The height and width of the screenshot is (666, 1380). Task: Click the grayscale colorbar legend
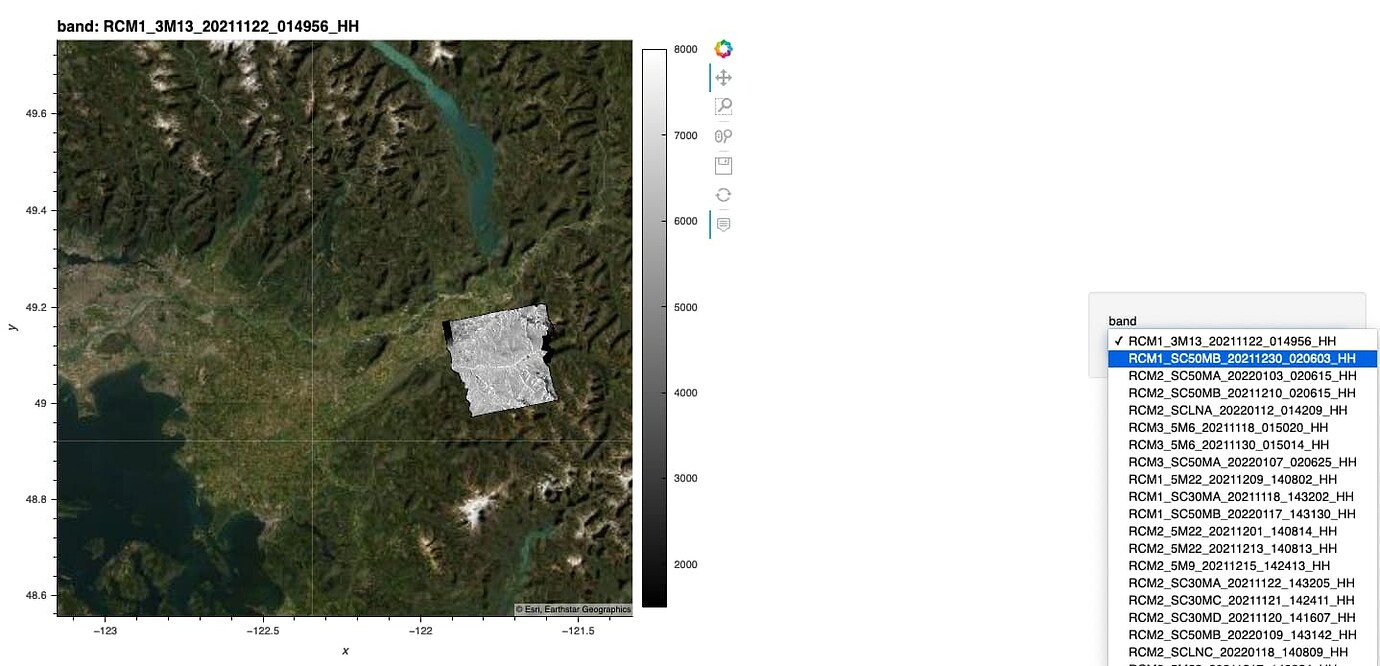tap(654, 328)
